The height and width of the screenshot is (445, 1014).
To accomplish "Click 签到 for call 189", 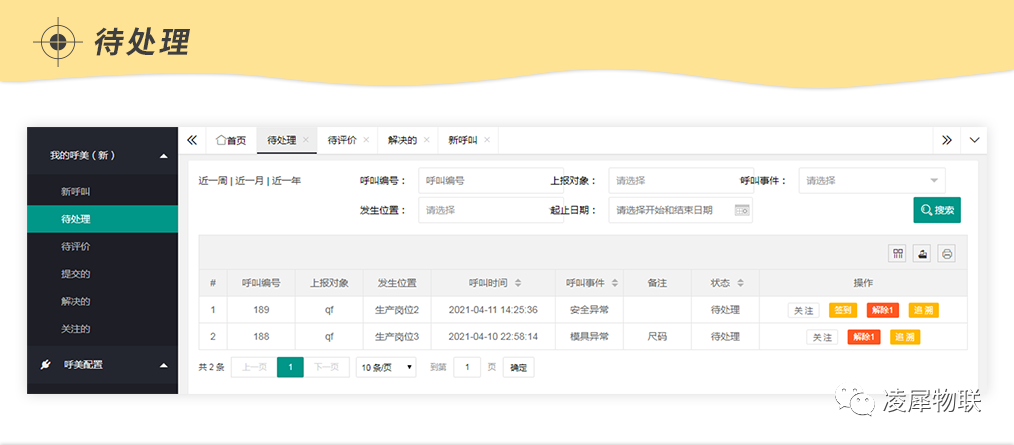I will (x=843, y=310).
